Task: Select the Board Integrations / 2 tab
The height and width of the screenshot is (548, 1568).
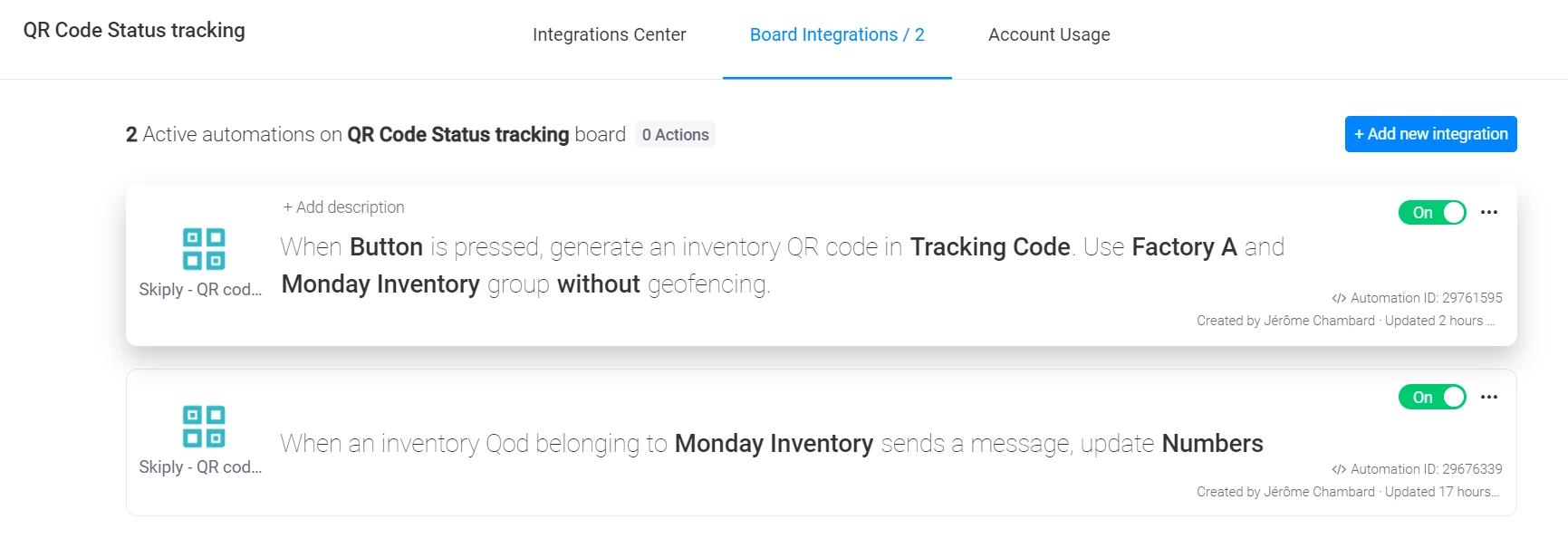Action: coord(837,34)
